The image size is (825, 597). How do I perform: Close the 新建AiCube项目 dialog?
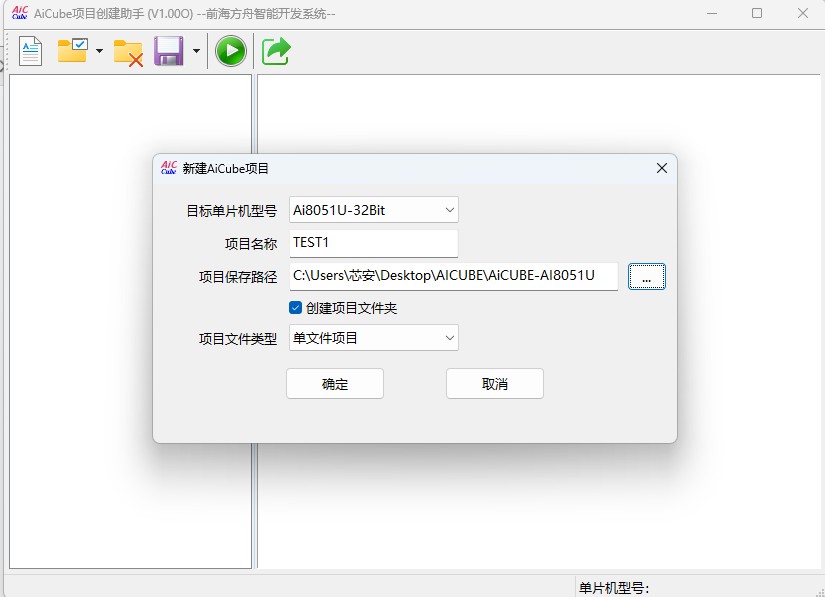(x=662, y=168)
